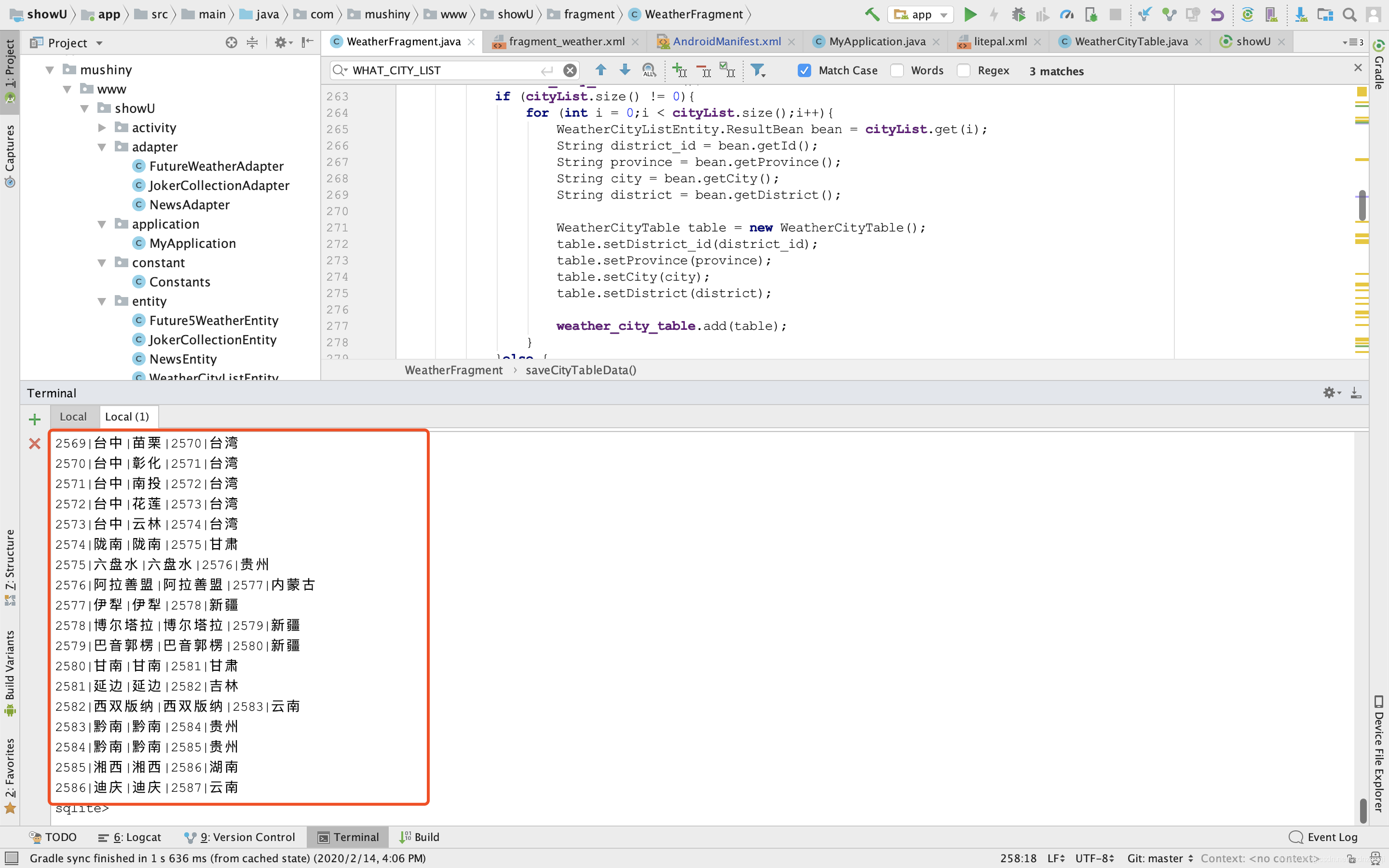Image resolution: width=1389 pixels, height=868 pixels.
Task: Show the hidden editor tabs list
Action: [1353, 42]
